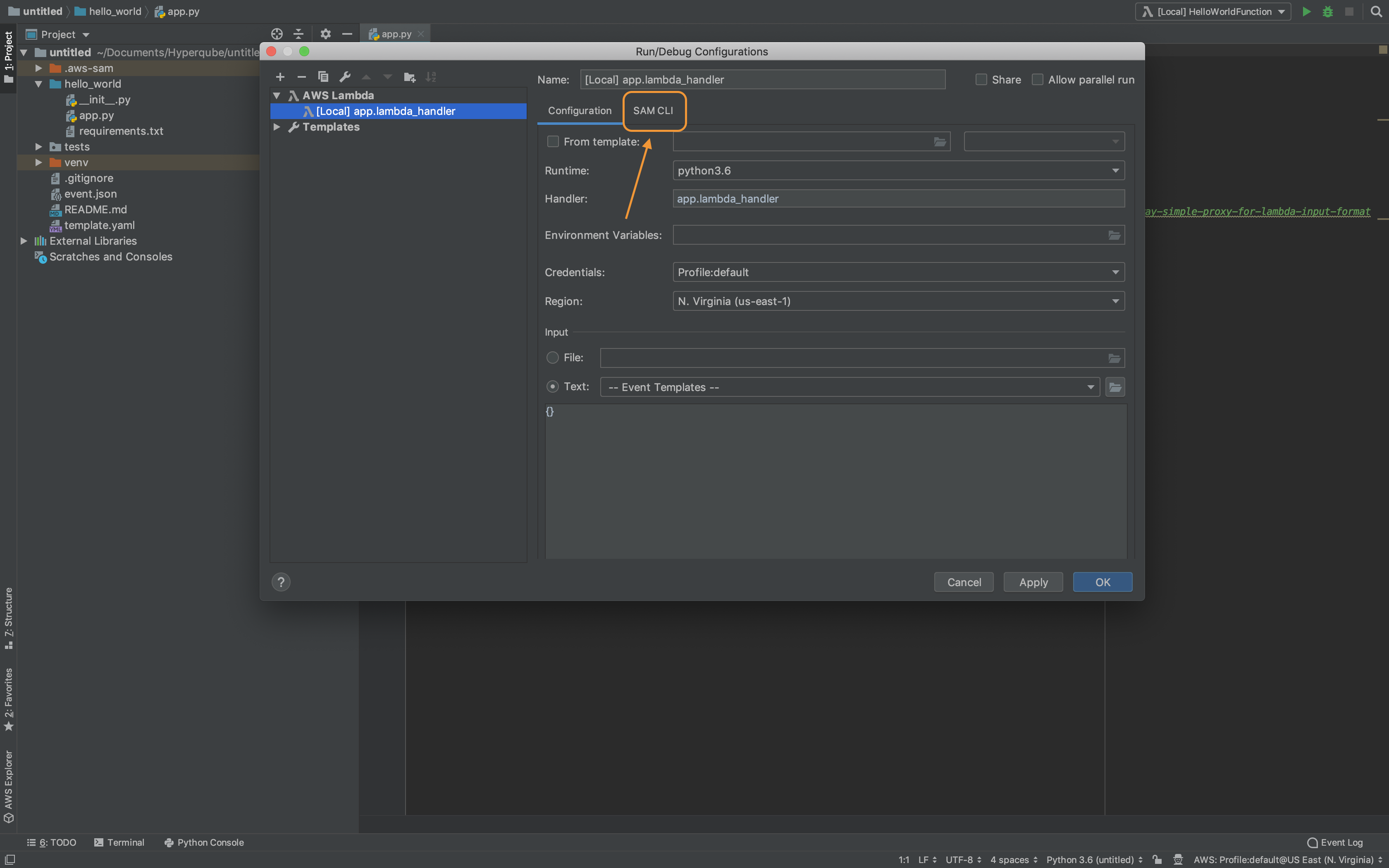Click the wrench edit templates icon
Screen dimensions: 1389x868
point(345,77)
